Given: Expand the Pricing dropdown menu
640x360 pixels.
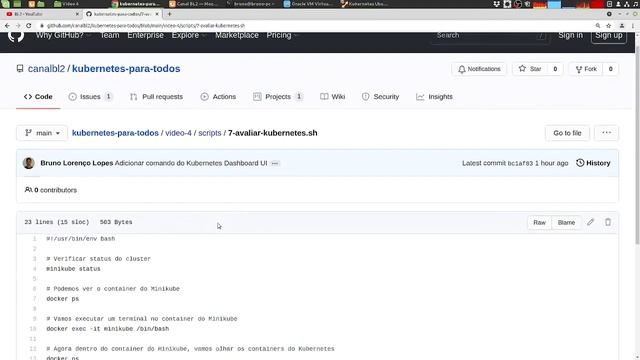Looking at the screenshot, I should coord(282,35).
